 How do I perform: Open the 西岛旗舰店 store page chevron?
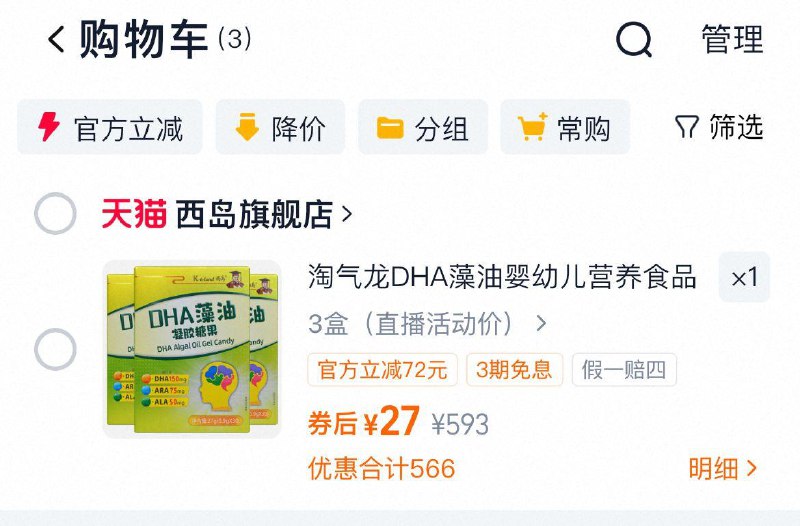347,214
